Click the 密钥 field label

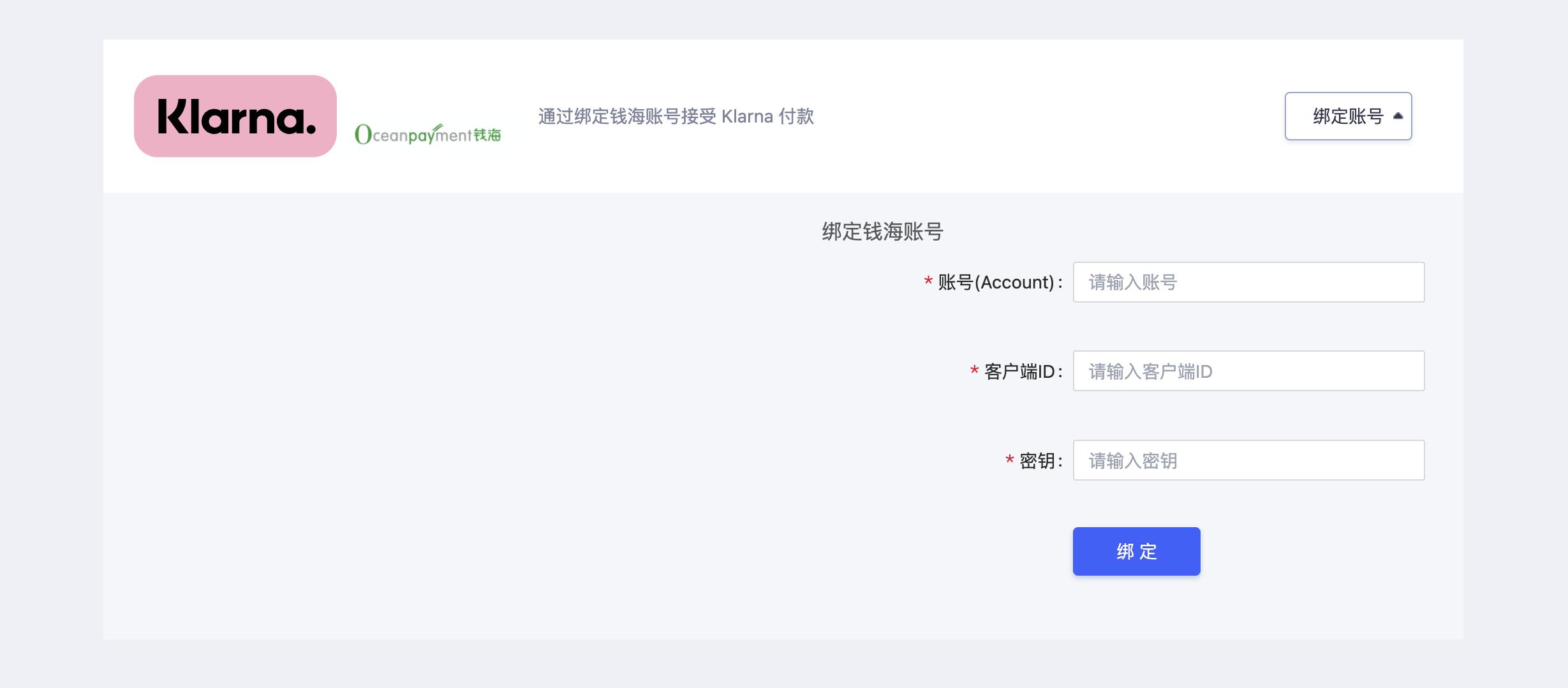1039,460
